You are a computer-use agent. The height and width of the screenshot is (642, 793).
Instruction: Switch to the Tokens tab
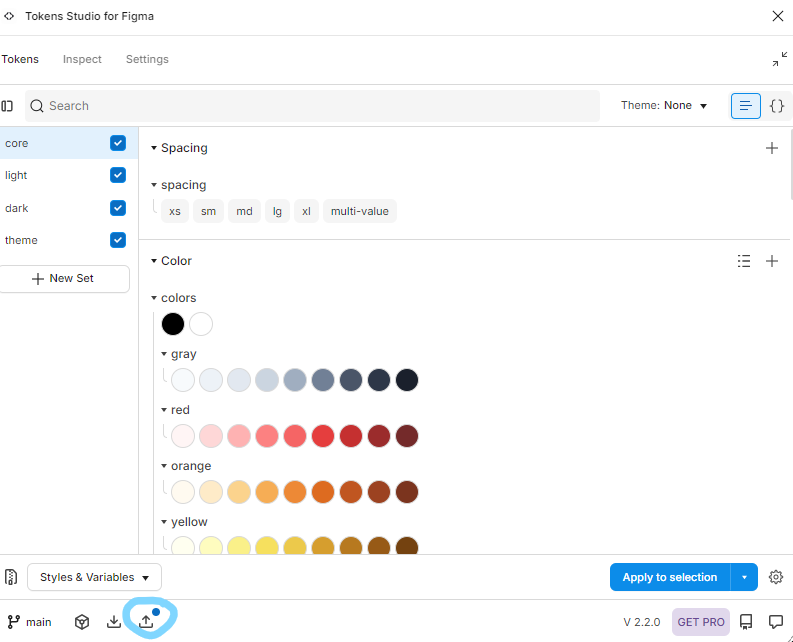coord(20,59)
